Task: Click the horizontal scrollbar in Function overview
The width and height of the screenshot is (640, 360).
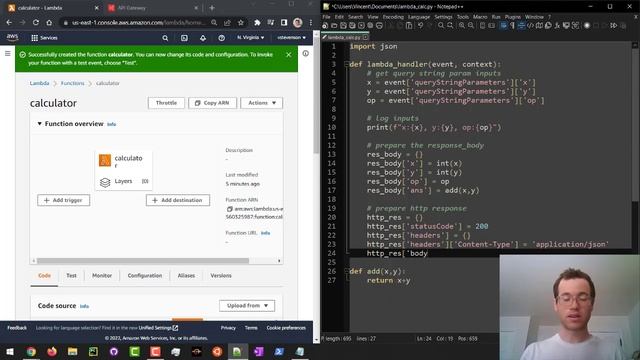Action: [x=143, y=260]
